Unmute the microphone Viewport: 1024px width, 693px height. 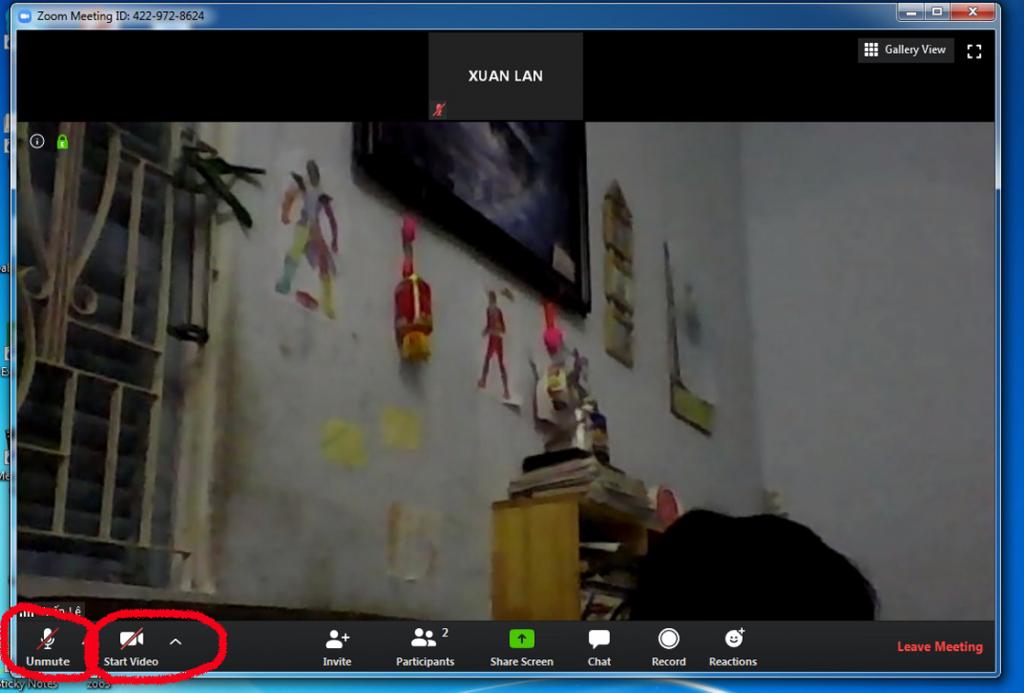(47, 645)
